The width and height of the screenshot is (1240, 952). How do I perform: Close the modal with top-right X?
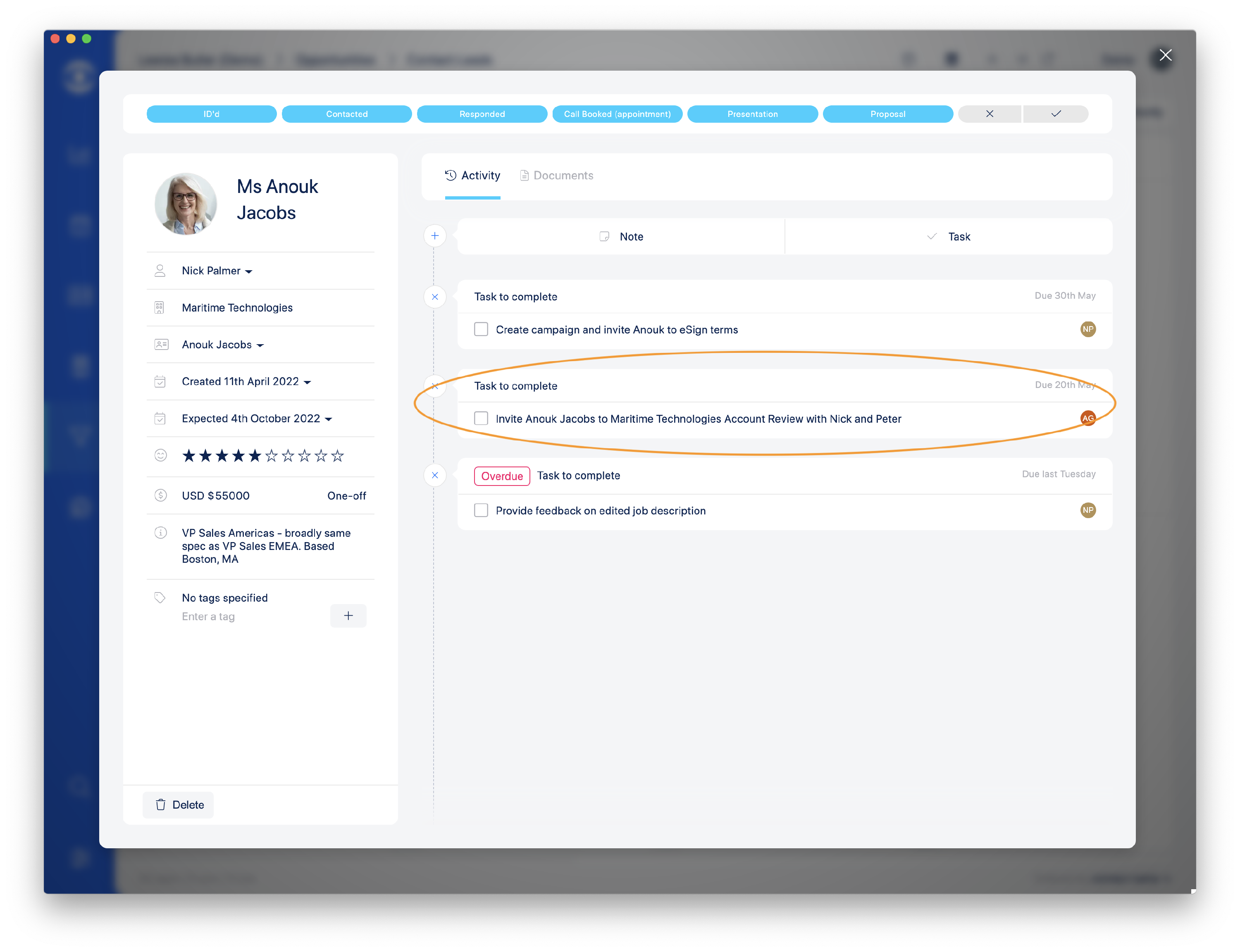1165,55
